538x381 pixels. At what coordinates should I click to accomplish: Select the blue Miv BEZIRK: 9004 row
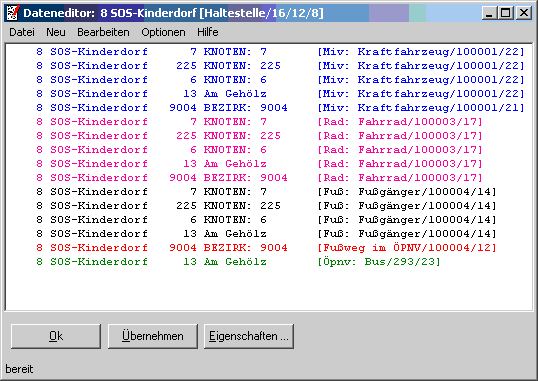click(x=269, y=108)
